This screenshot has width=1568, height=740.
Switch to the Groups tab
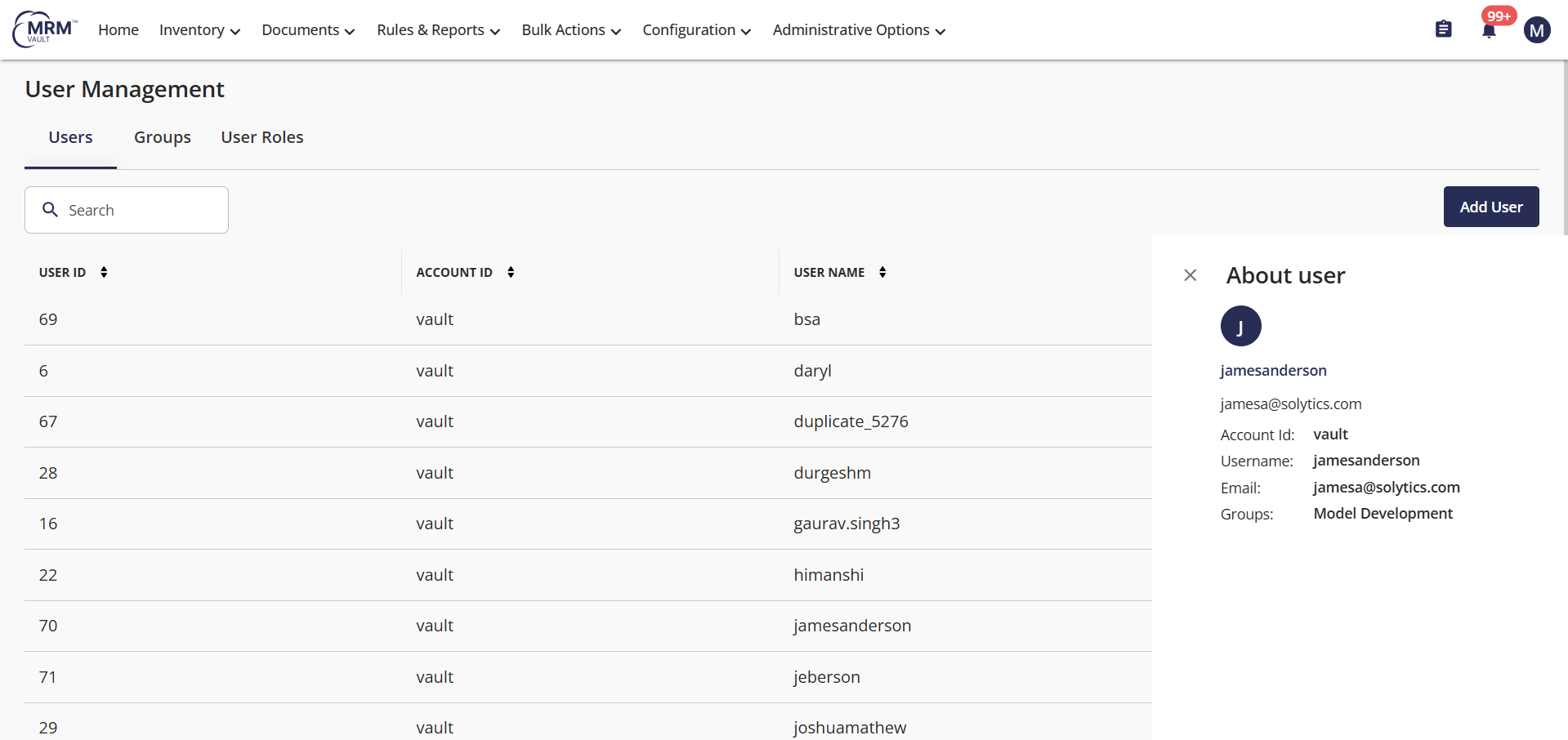click(163, 137)
